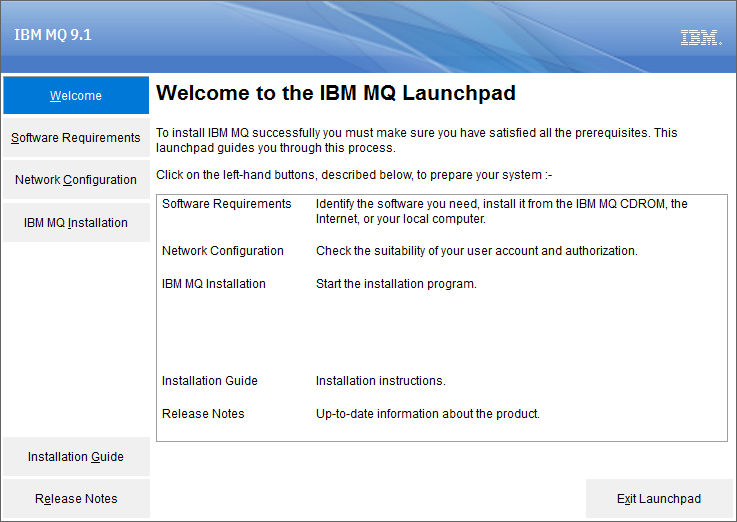View the Release Notes button
The height and width of the screenshot is (522, 737).
[76, 499]
